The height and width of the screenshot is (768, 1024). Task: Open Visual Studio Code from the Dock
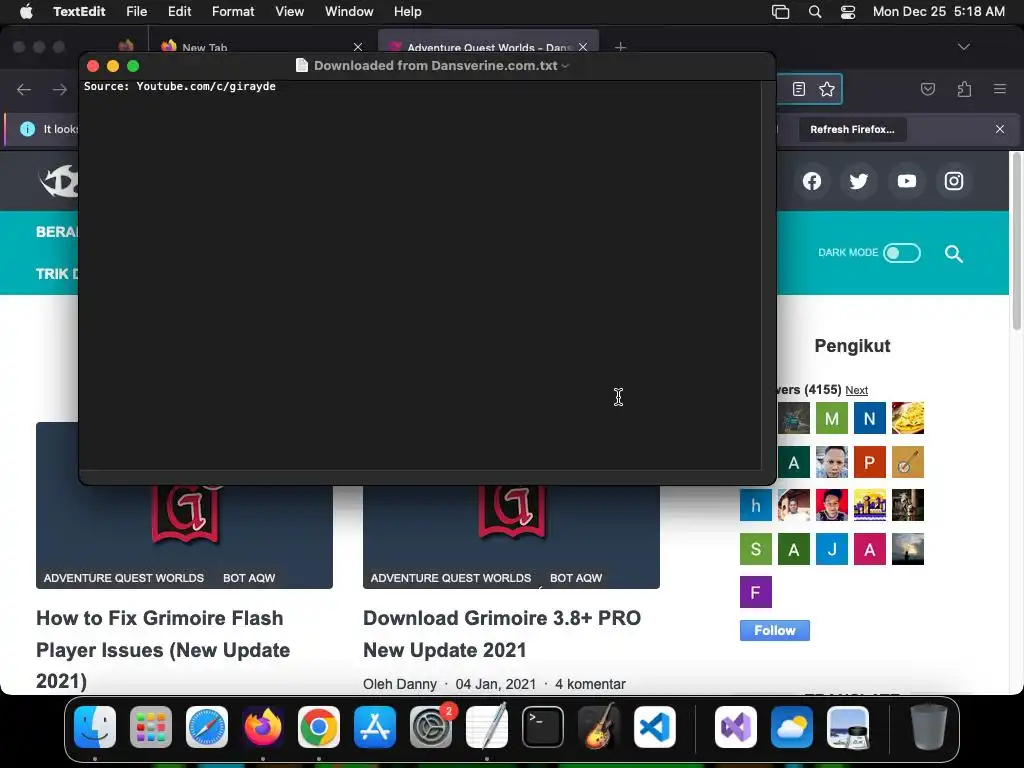[x=654, y=727]
